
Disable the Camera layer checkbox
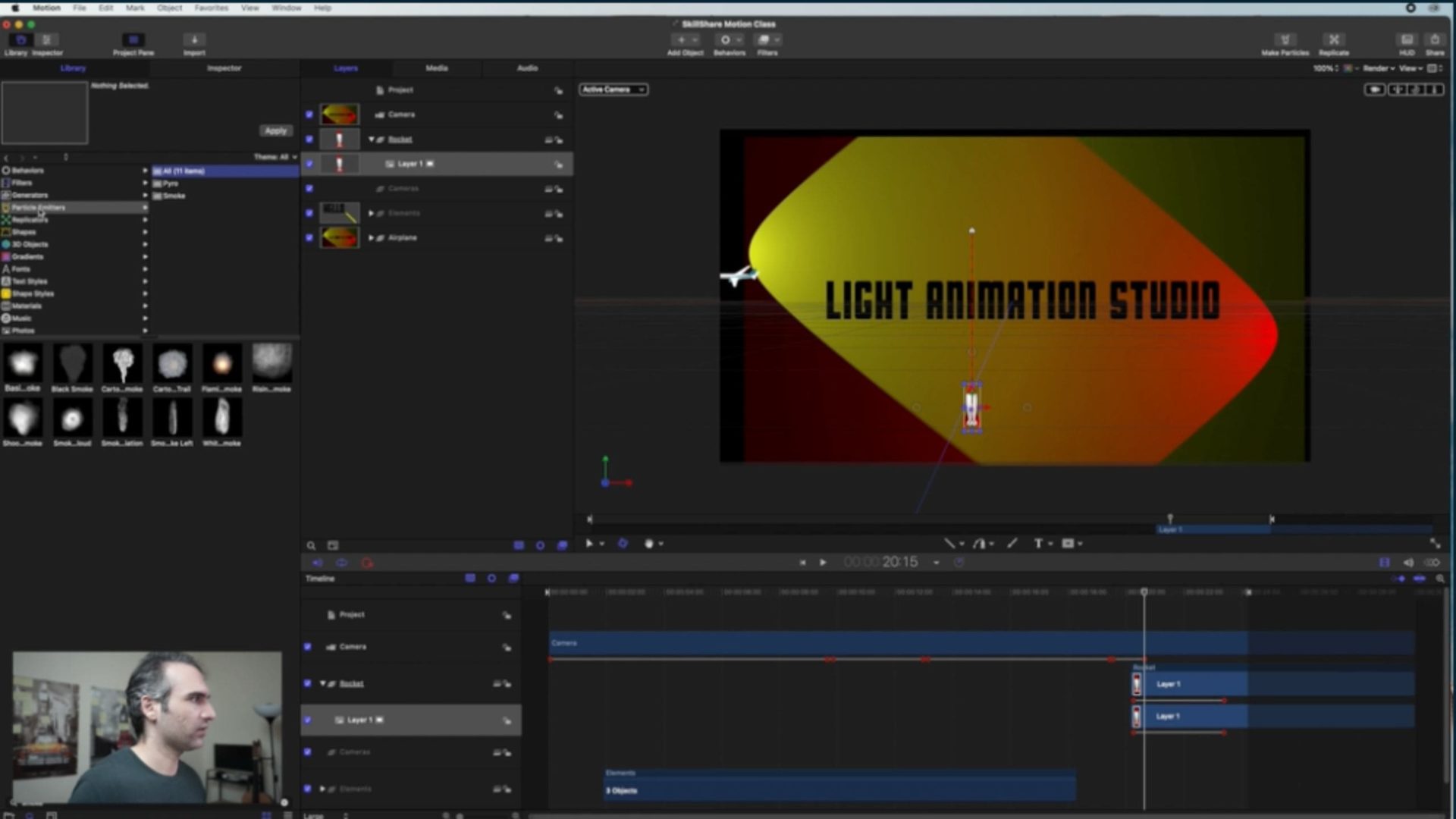click(x=309, y=115)
